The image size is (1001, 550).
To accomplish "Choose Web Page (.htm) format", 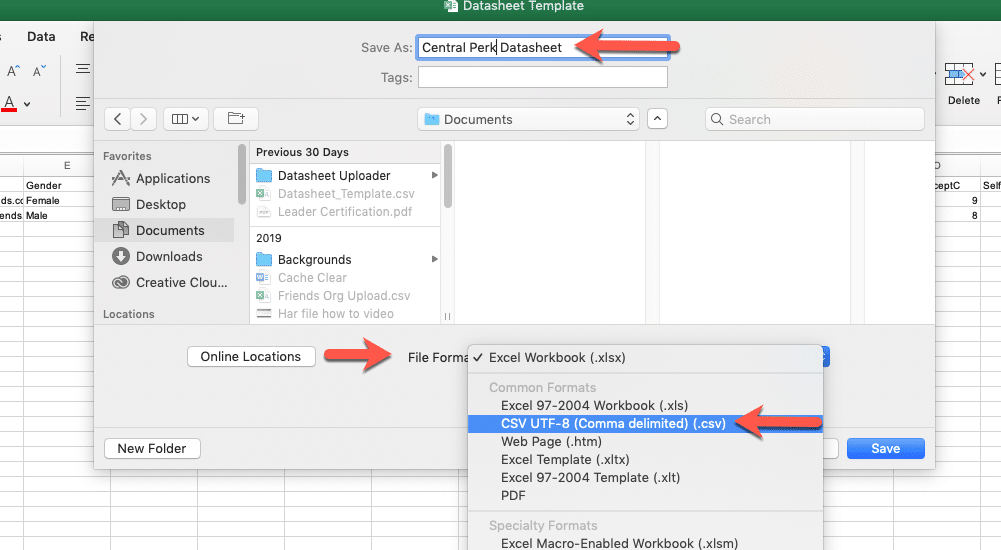I will point(645,442).
